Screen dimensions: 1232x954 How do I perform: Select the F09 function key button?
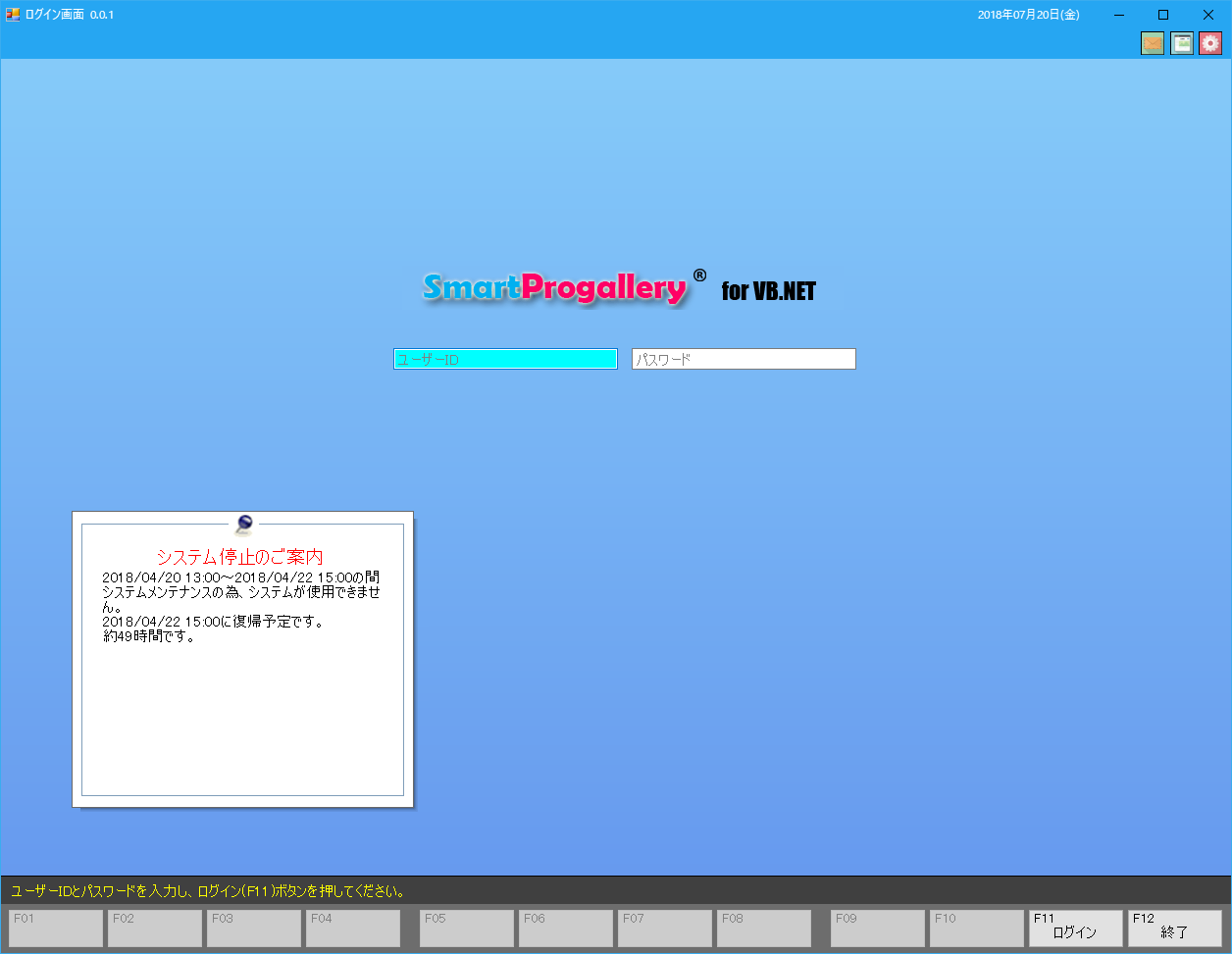pyautogui.click(x=878, y=928)
